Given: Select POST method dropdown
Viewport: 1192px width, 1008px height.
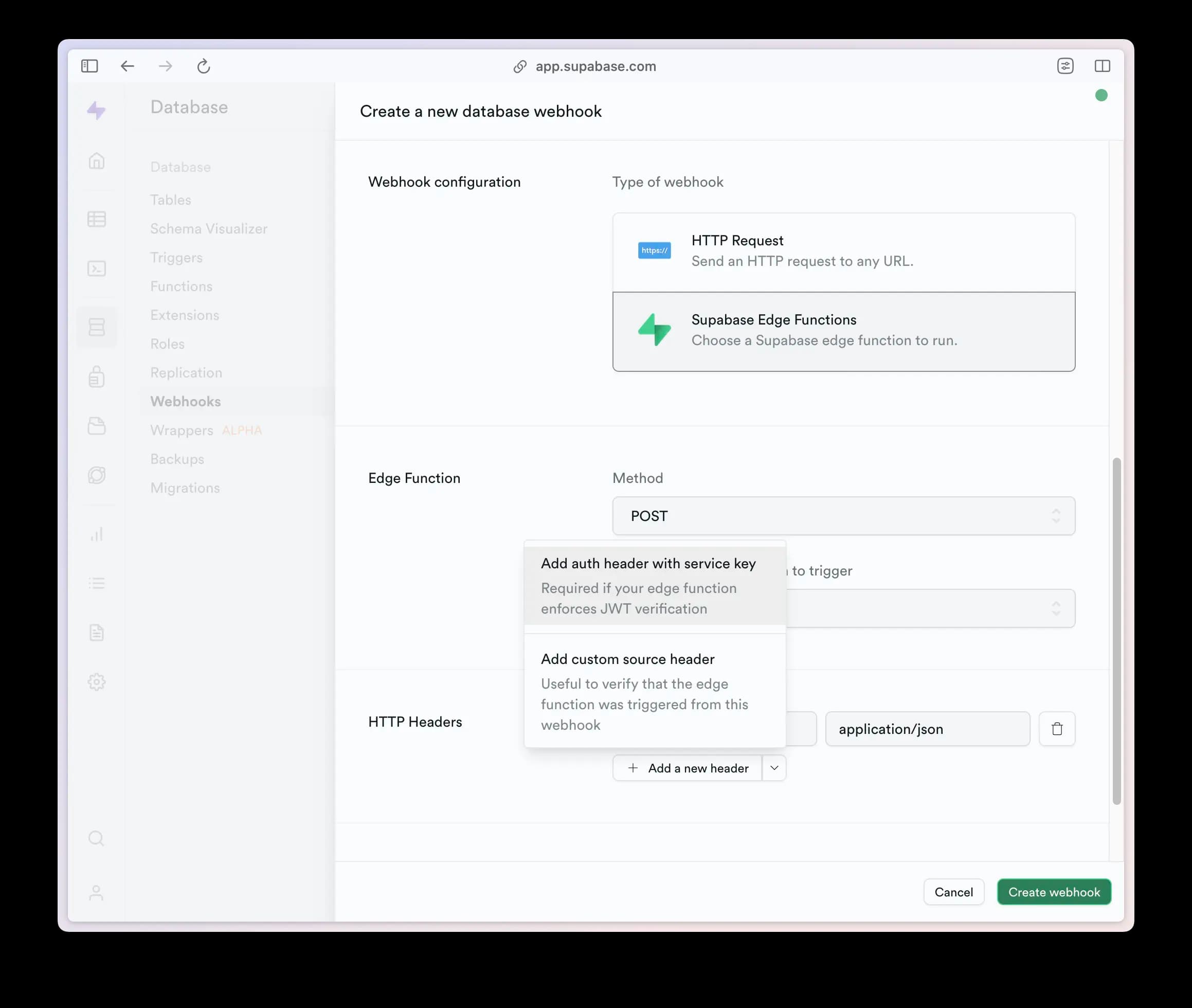Looking at the screenshot, I should pos(844,515).
